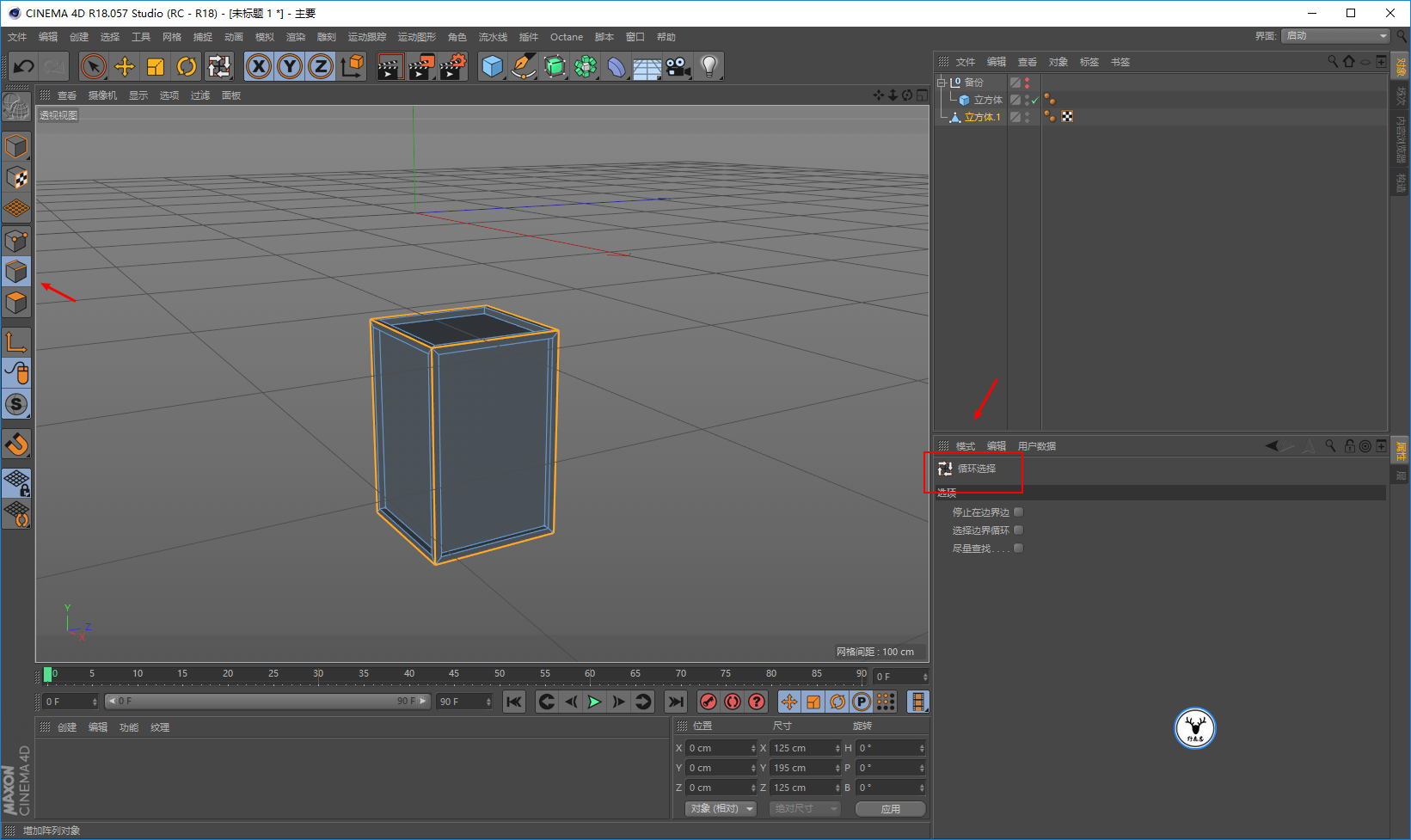The width and height of the screenshot is (1411, 840).
Task: Play the animation forward
Action: tap(594, 702)
